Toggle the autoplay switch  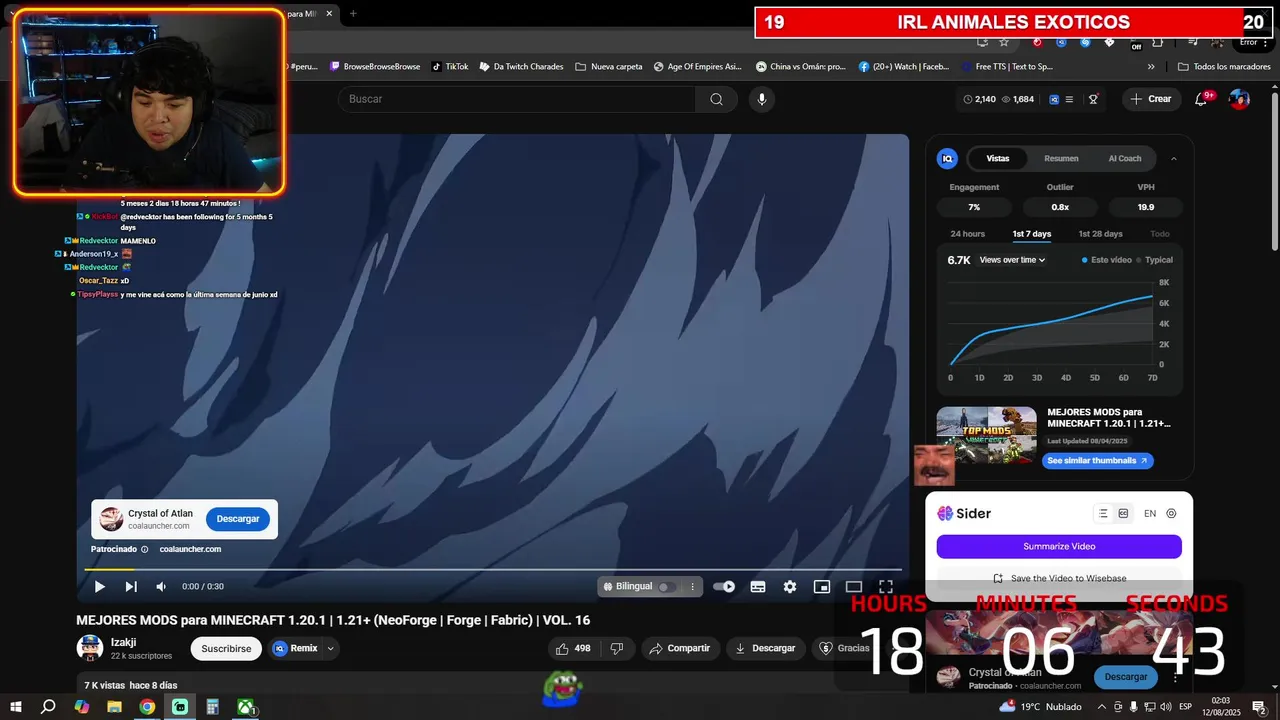(724, 587)
